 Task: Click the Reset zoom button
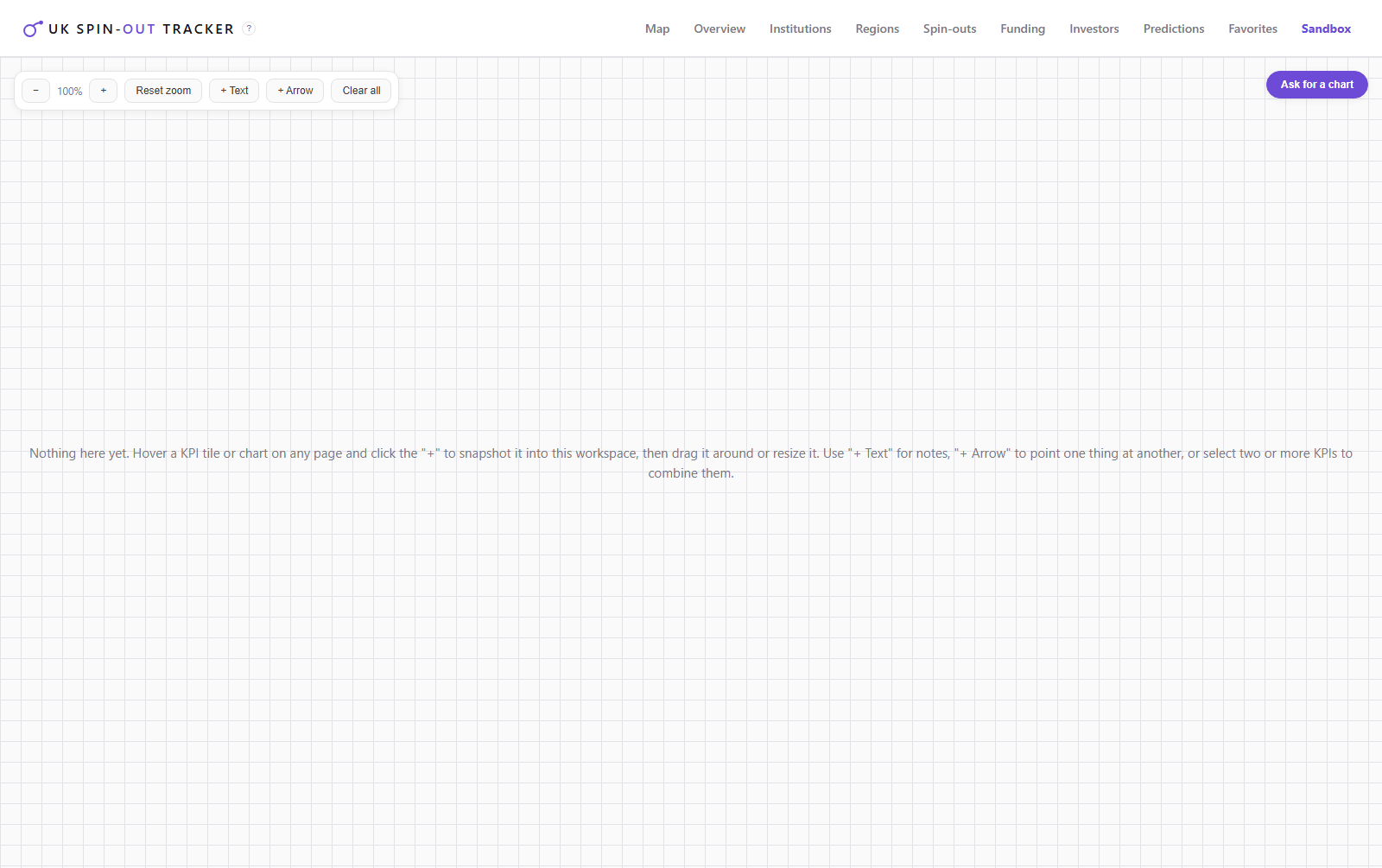coord(163,91)
